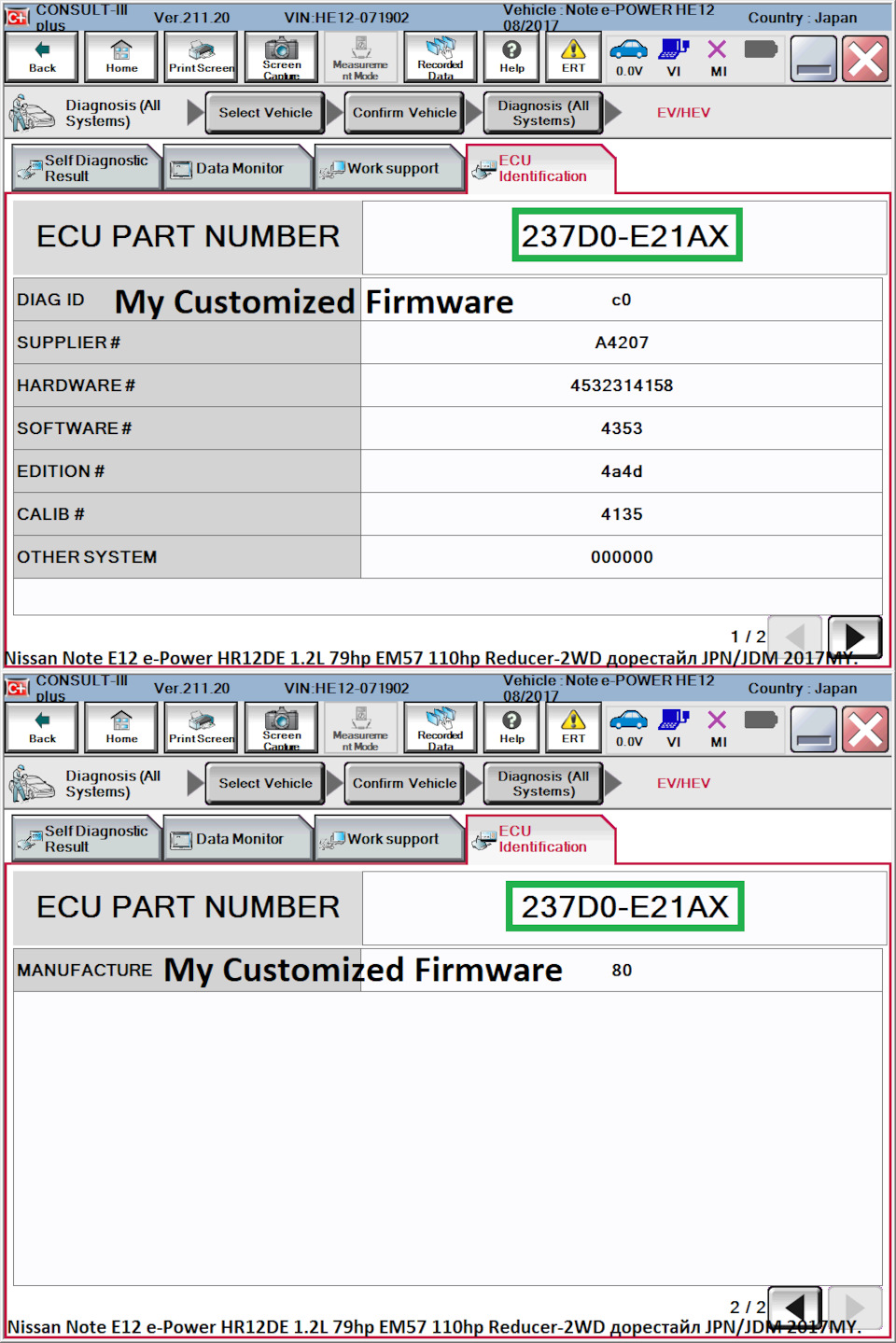Click Confirm Vehicle step, upper window
Screen dimensions: 896x1343
(x=404, y=113)
